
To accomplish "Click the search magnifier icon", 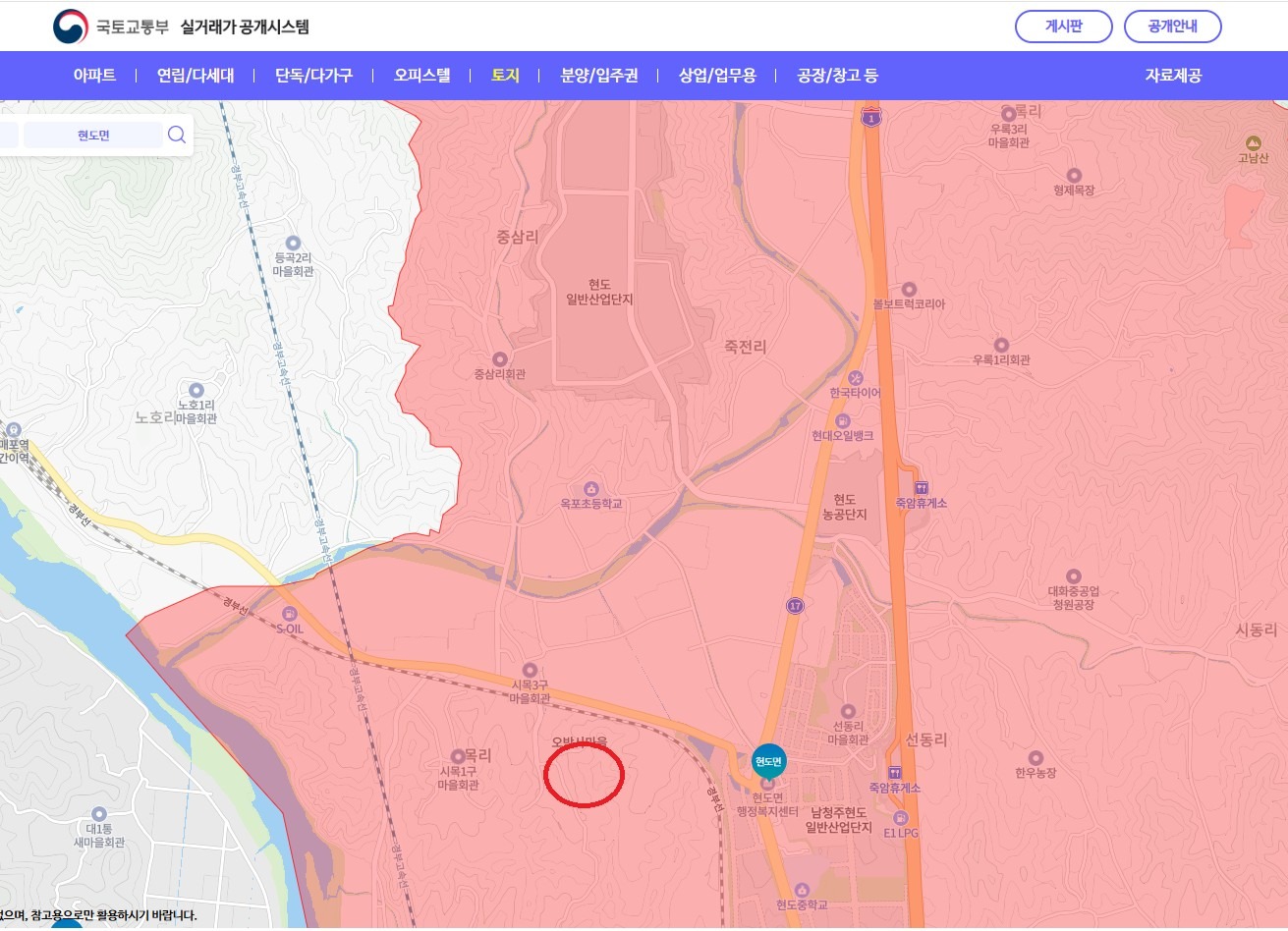I will 177,135.
